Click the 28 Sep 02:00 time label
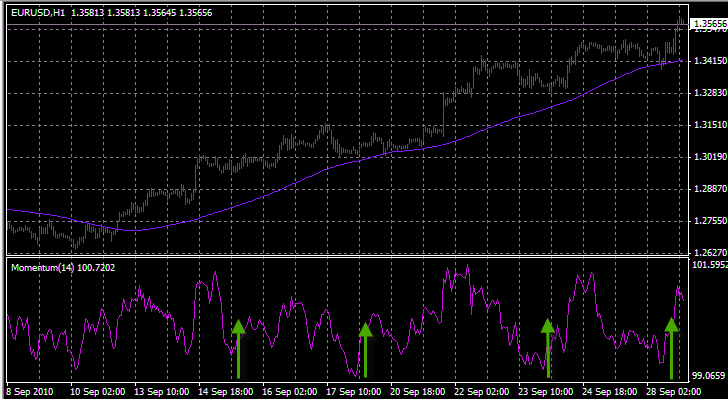This screenshot has height=399, width=728. pos(674,391)
